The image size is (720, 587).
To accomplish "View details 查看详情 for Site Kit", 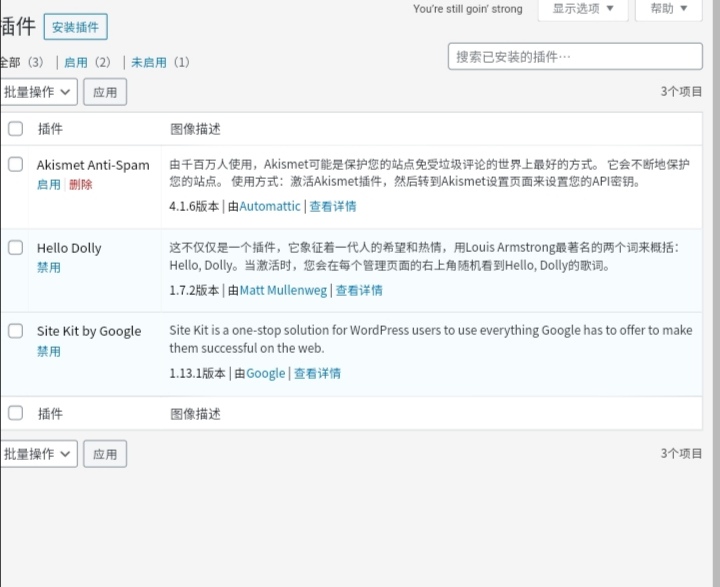I will [x=317, y=373].
